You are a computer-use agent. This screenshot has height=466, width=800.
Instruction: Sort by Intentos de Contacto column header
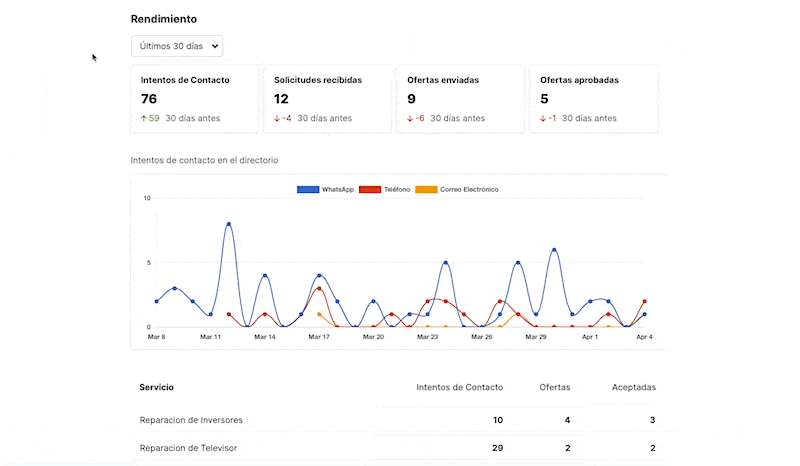pos(459,387)
